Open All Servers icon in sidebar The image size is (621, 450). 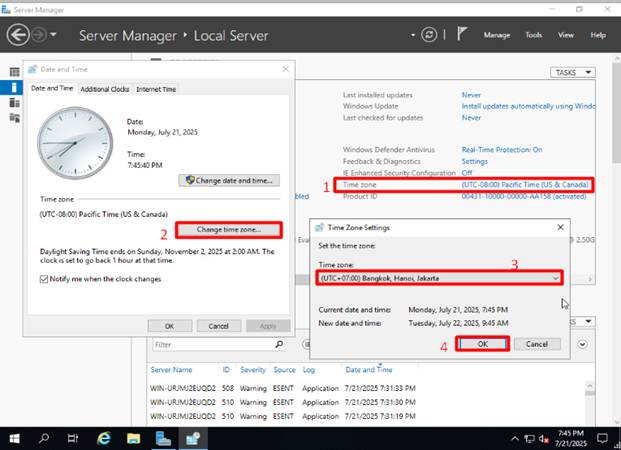point(14,102)
